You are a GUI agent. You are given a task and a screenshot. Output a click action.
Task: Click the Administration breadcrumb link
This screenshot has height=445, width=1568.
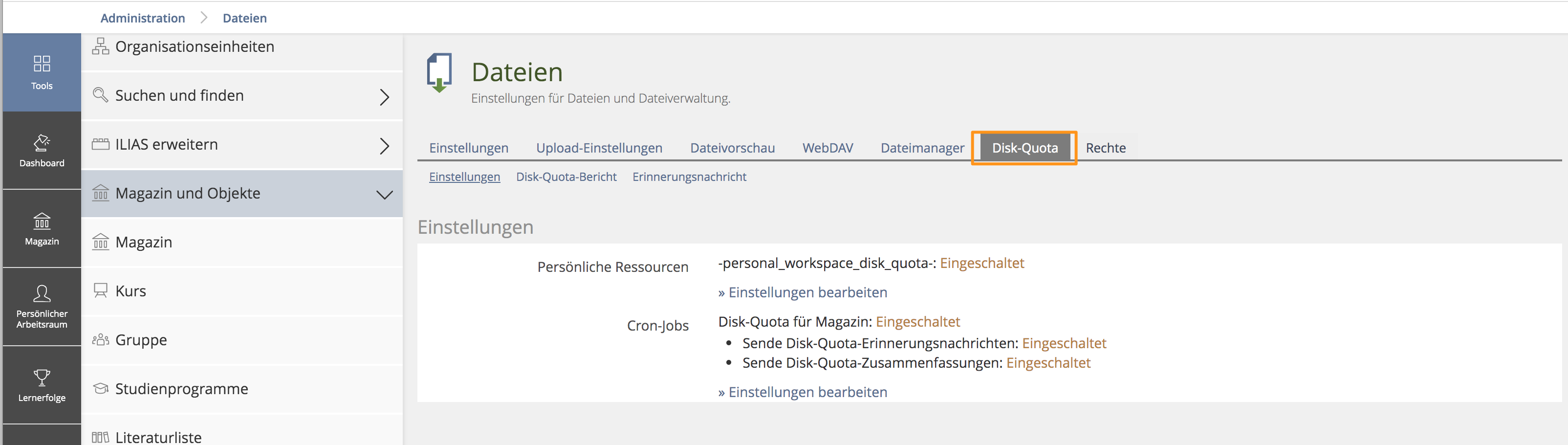(142, 18)
